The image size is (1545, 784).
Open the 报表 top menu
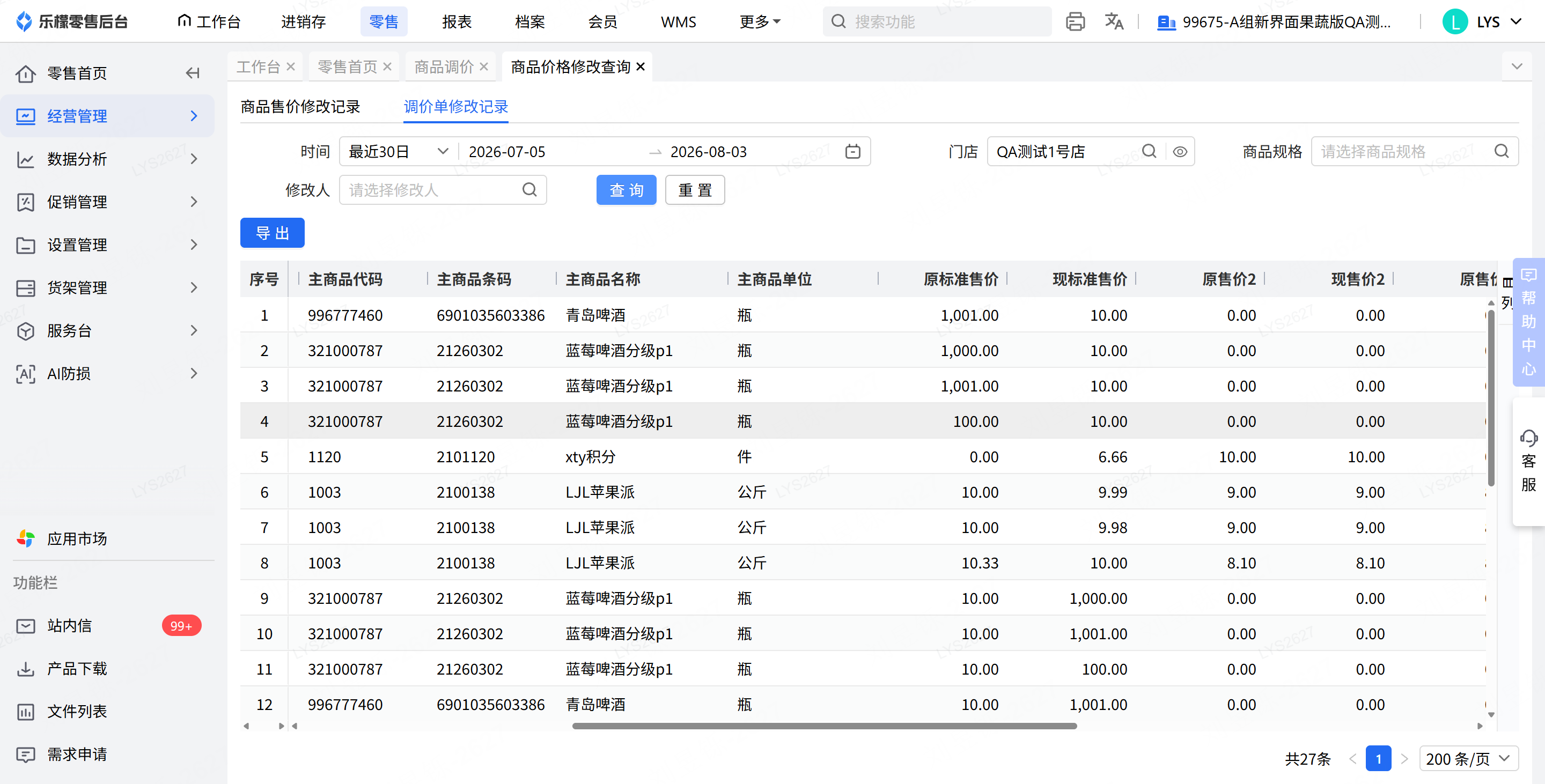point(457,22)
